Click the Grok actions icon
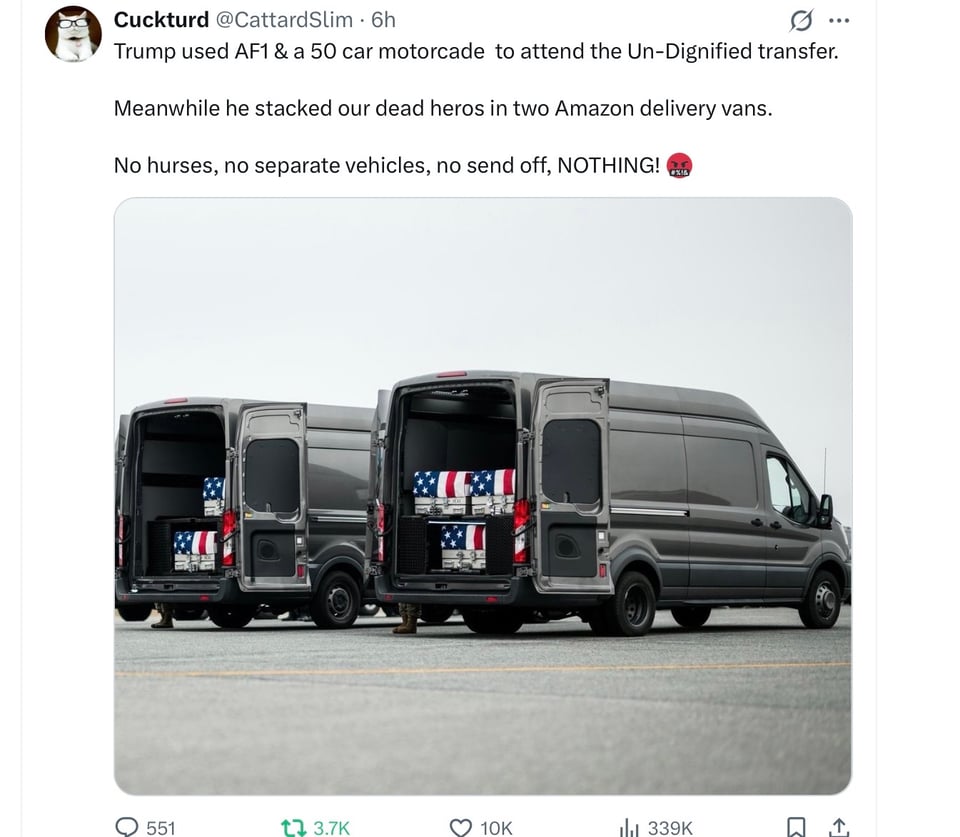Image resolution: width=960 pixels, height=837 pixels. [803, 20]
